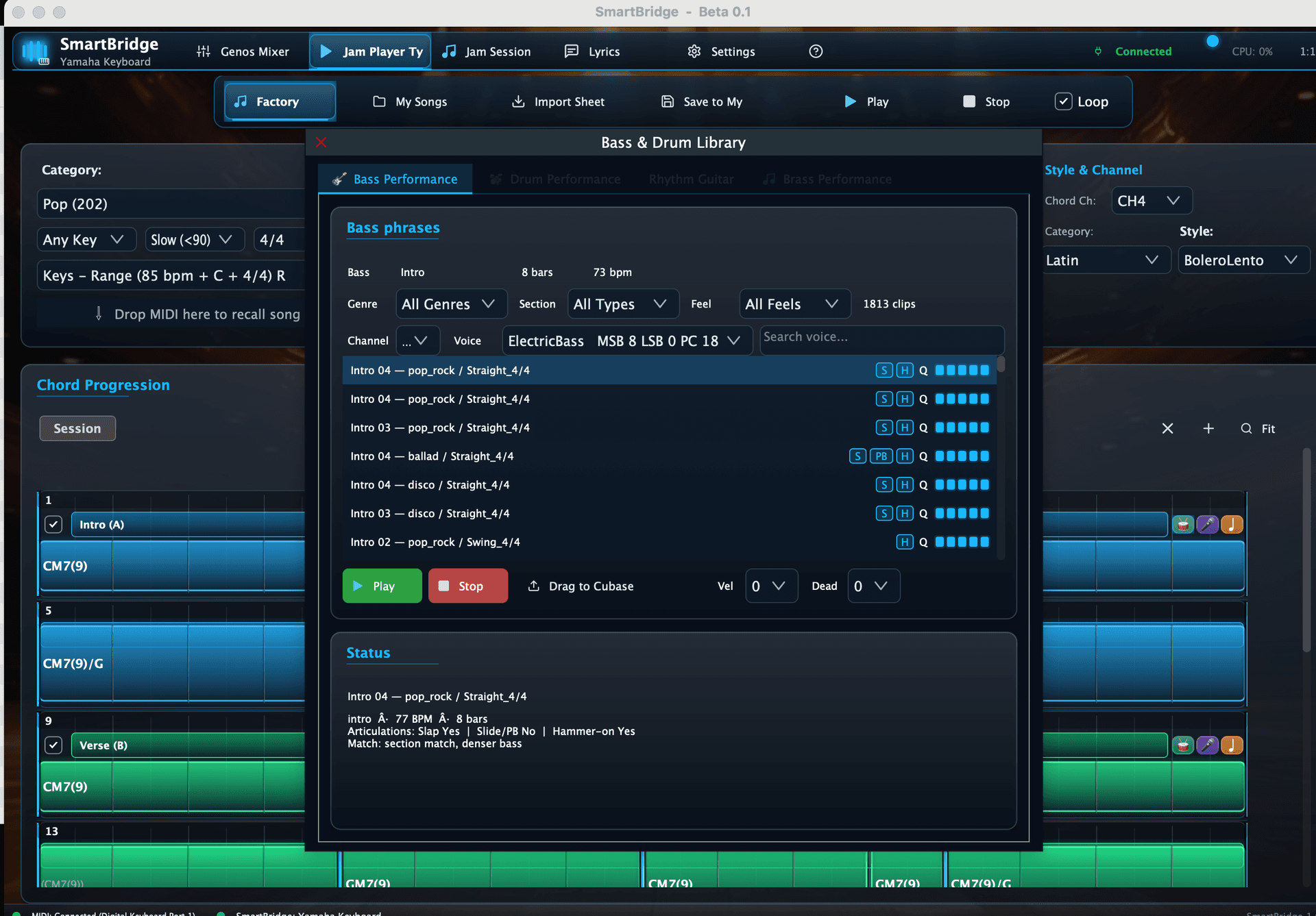Toggle the Intro (A) section checkbox
The width and height of the screenshot is (1316, 916).
coord(53,525)
